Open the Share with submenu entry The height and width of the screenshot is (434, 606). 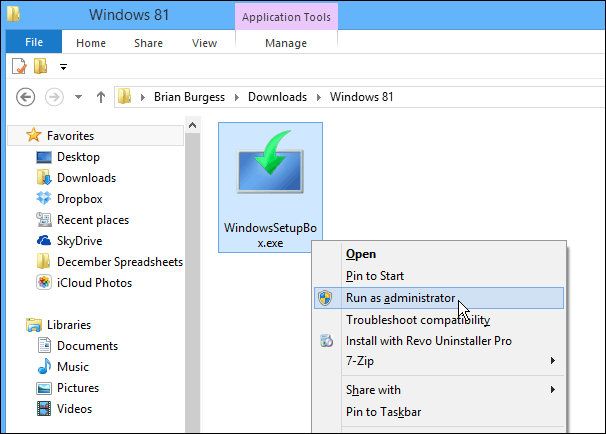[x=439, y=390]
